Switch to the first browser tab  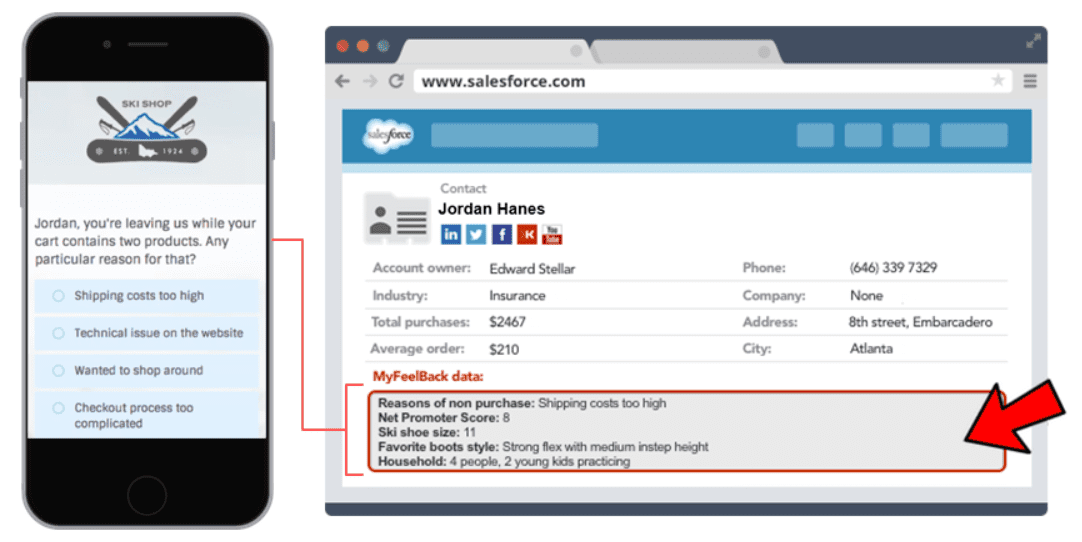click(x=495, y=52)
